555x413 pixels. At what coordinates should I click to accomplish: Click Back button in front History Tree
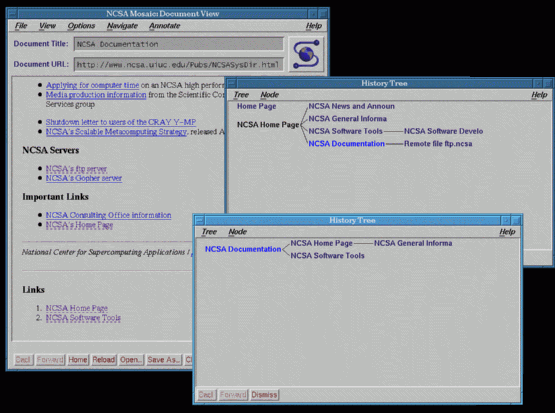206,395
